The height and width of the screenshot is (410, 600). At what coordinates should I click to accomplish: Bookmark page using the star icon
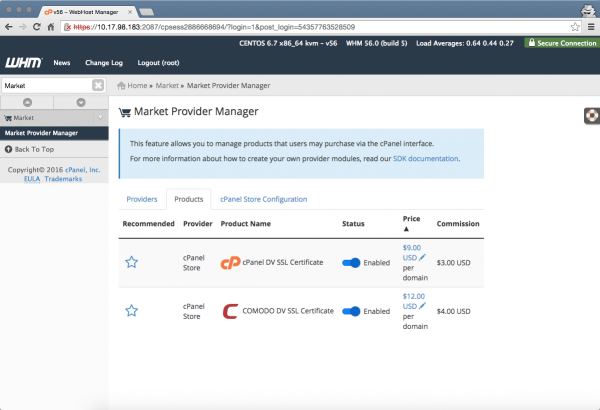575,27
